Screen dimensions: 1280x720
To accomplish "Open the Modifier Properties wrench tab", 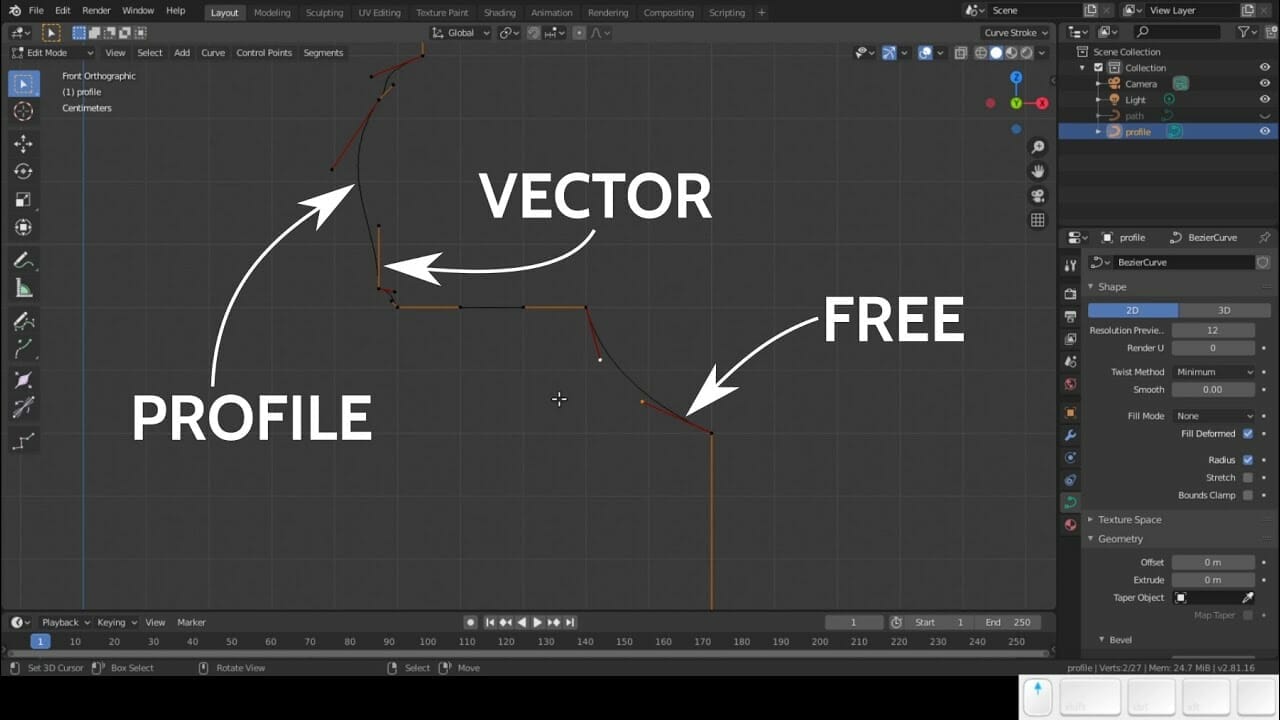I will (1069, 435).
